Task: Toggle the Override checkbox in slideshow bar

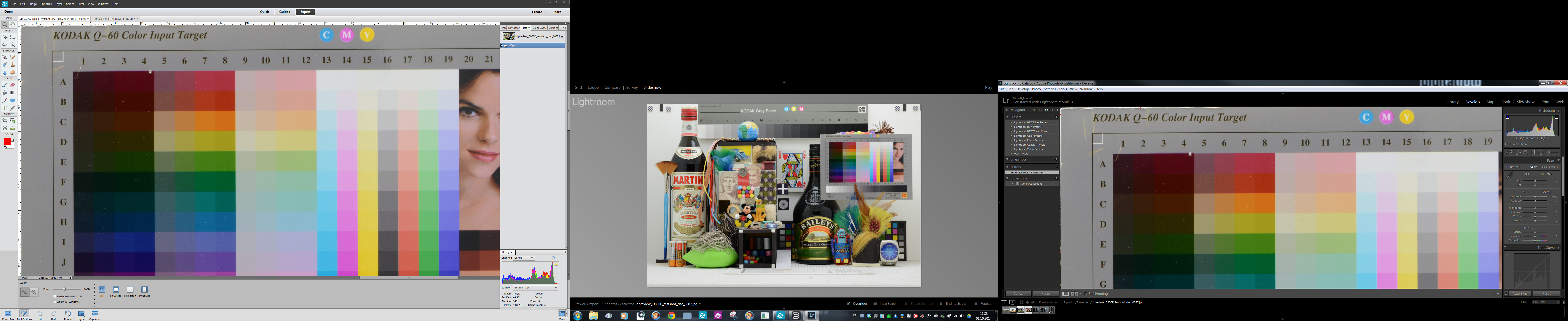Action: click(x=849, y=303)
